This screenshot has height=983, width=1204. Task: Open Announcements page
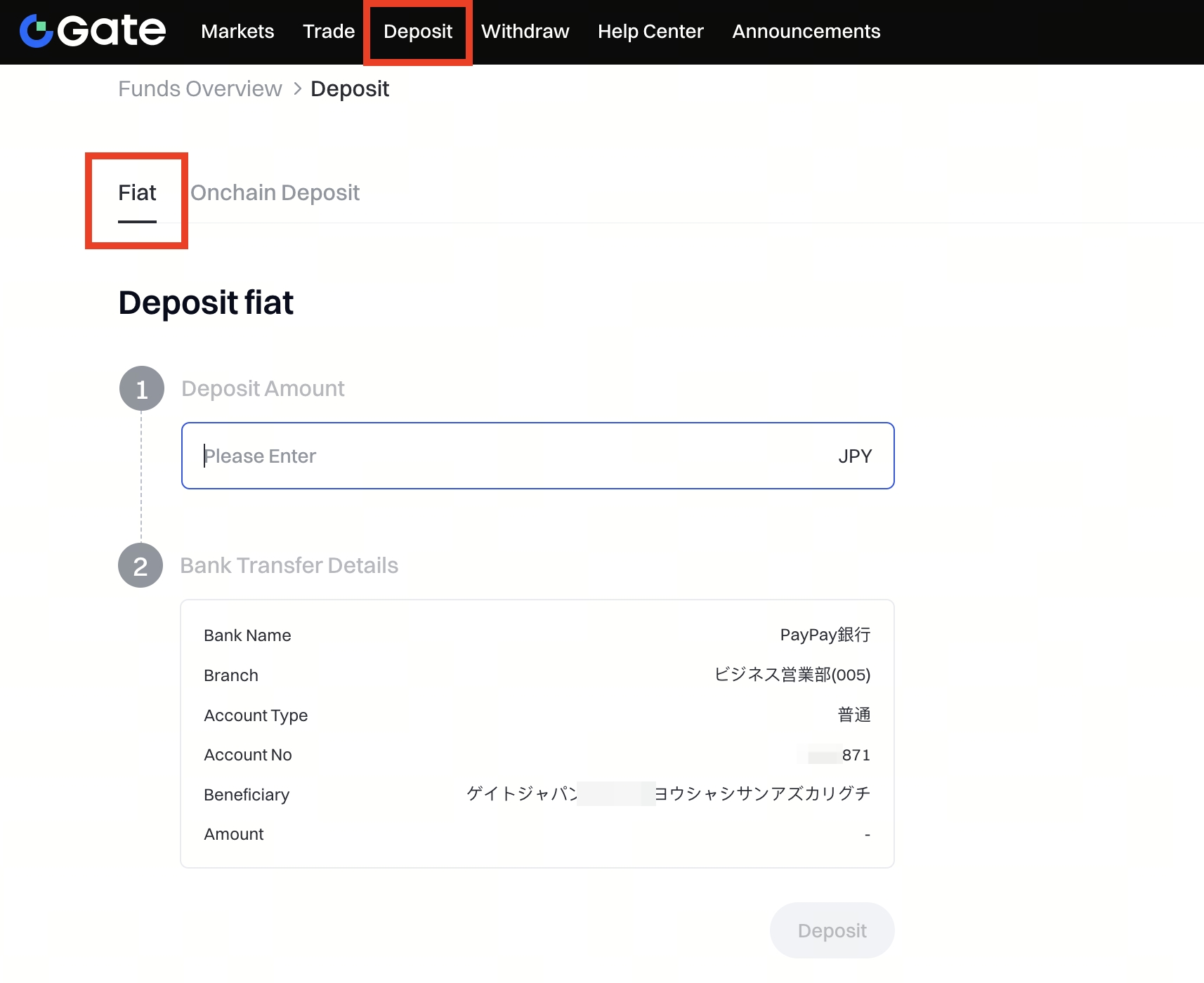pyautogui.click(x=806, y=32)
